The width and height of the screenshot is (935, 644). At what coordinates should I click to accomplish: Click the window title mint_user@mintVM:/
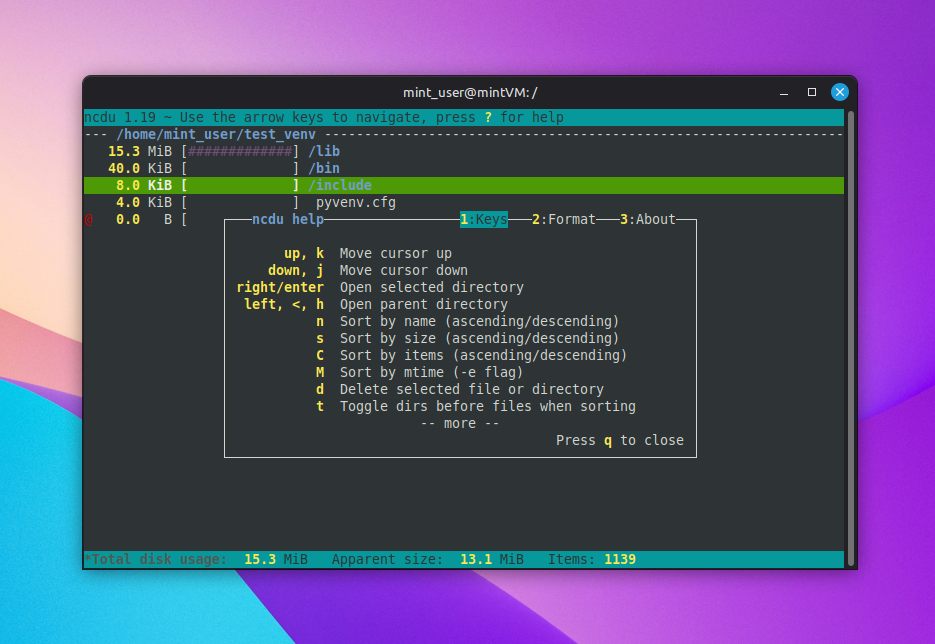470,92
